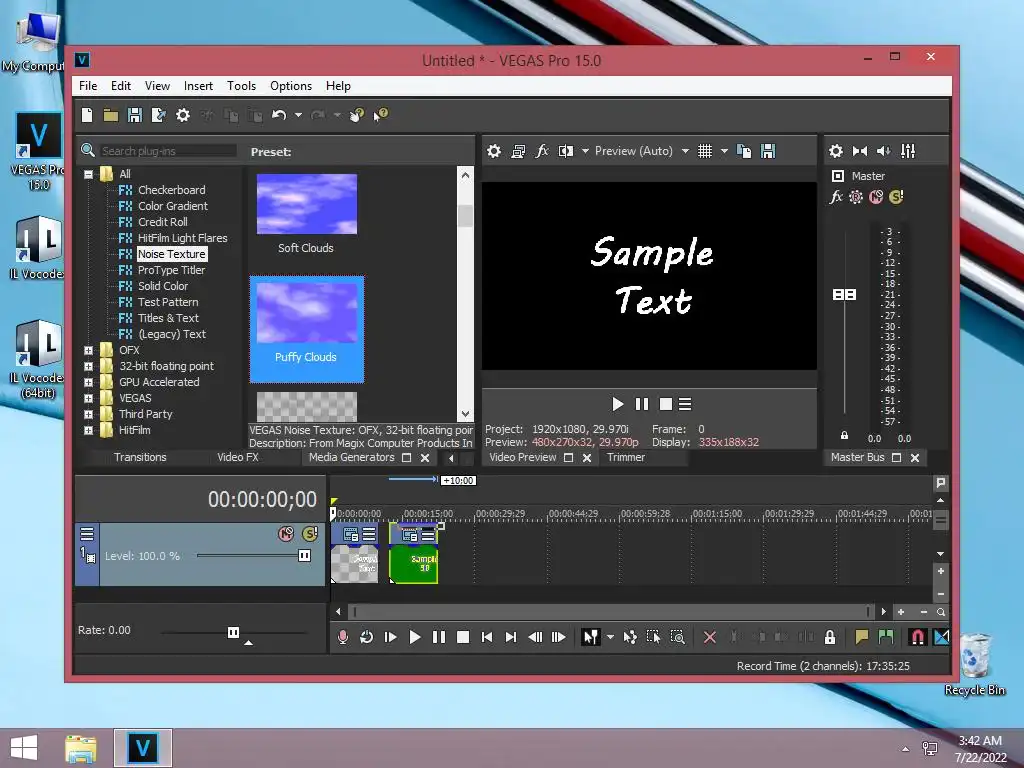This screenshot has height=768, width=1024.
Task: Toggle Loop Playback in transport
Action: (x=366, y=637)
